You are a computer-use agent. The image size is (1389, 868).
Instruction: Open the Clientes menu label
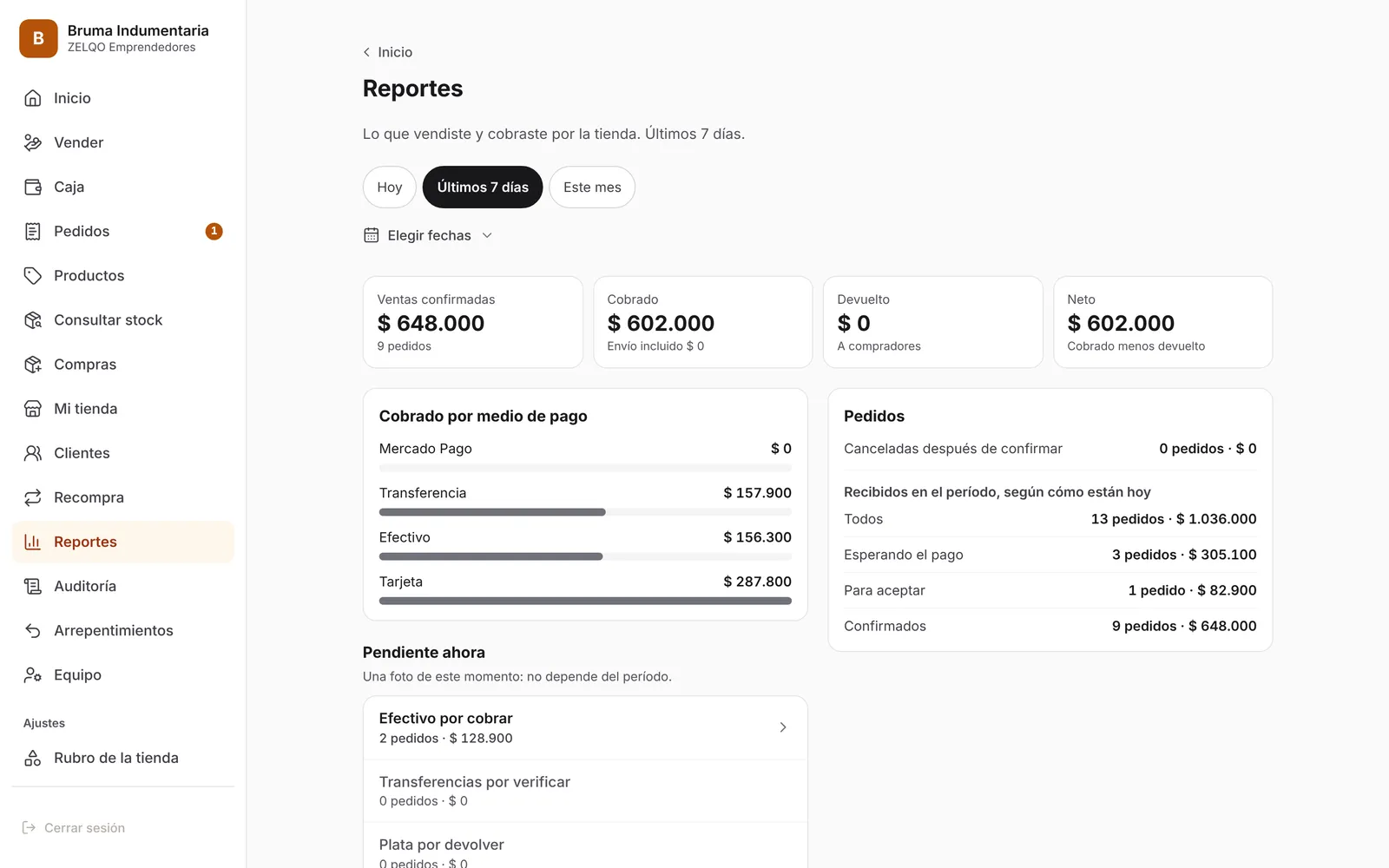[x=82, y=453]
